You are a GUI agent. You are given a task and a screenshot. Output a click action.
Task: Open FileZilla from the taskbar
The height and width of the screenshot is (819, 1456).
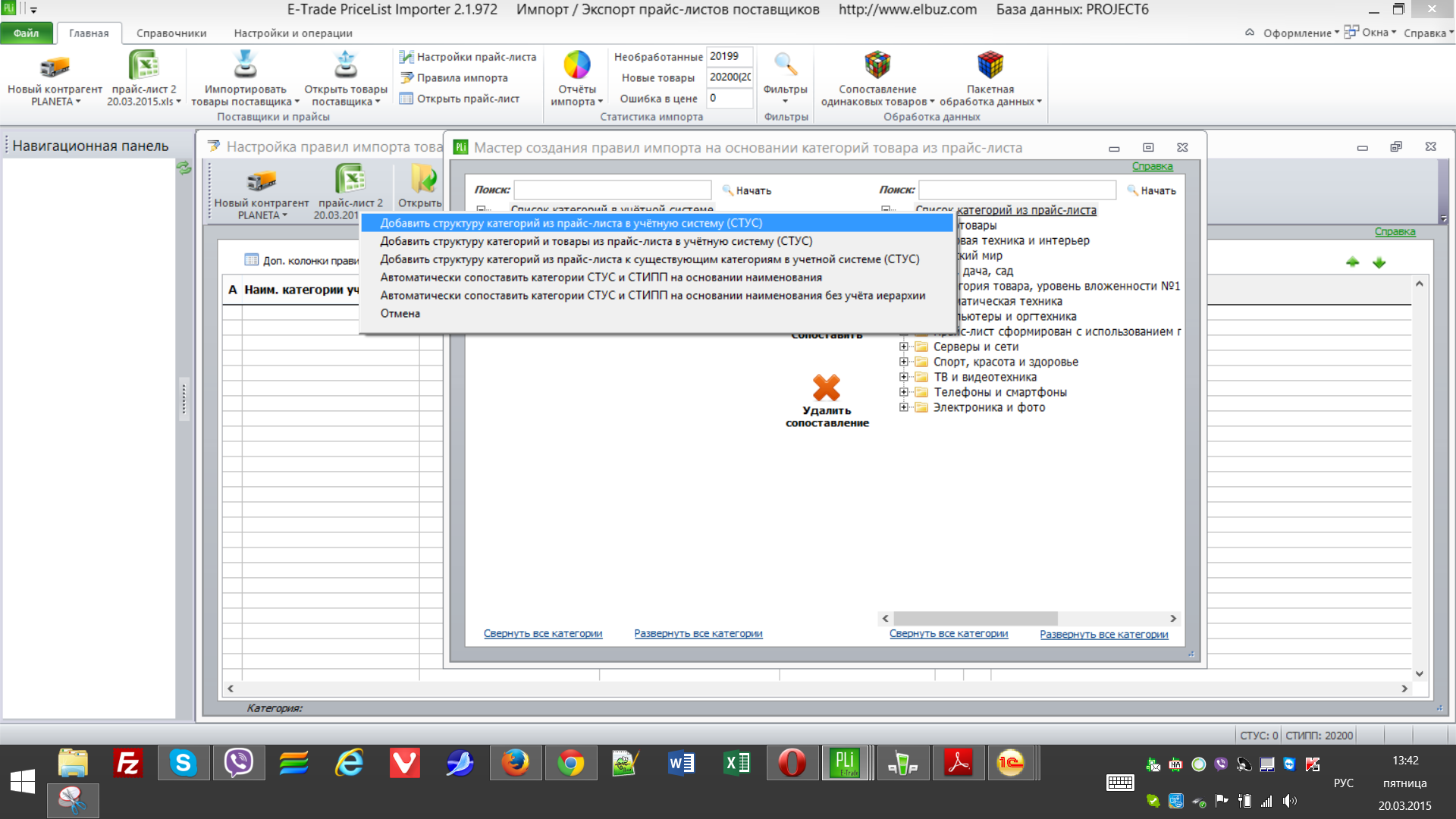(128, 763)
